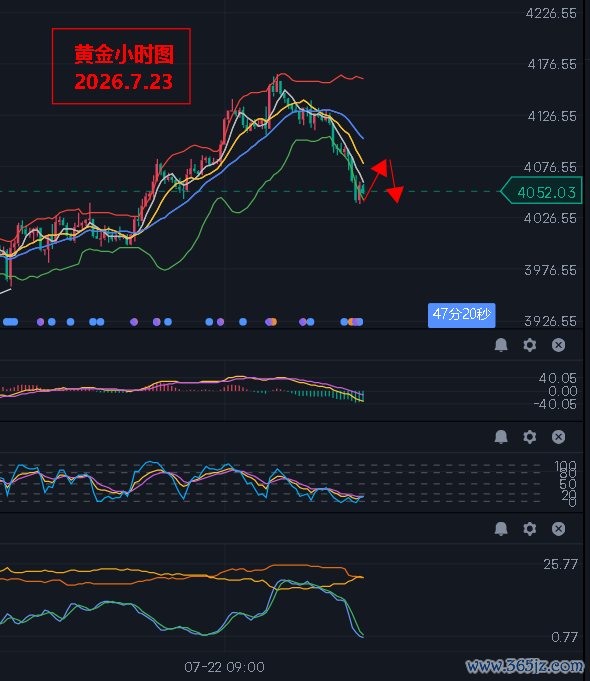The height and width of the screenshot is (681, 590).
Task: Click the 4052.03 current price tag
Action: coord(541,191)
